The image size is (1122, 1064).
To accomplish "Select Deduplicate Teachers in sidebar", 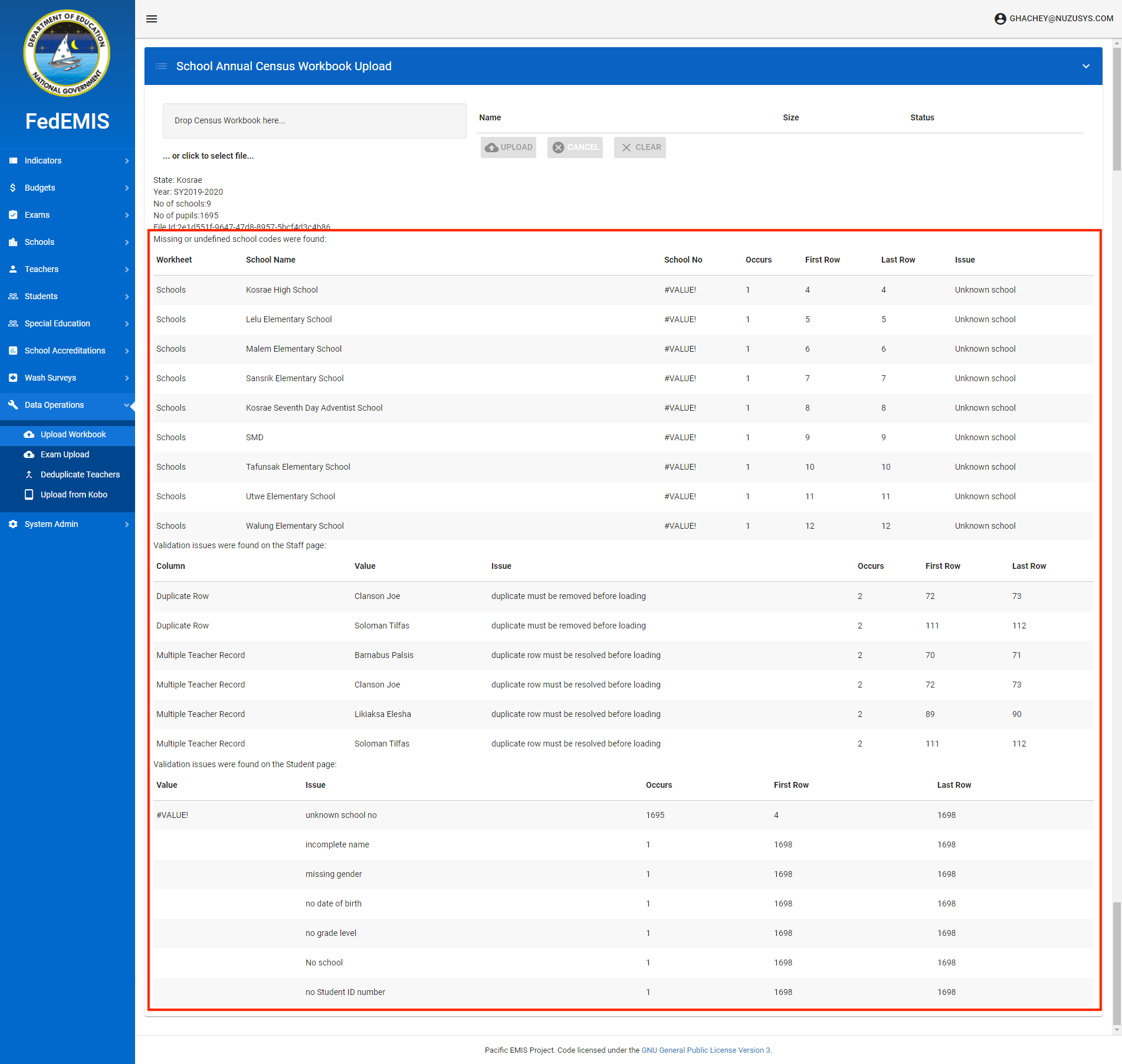I will pyautogui.click(x=80, y=474).
